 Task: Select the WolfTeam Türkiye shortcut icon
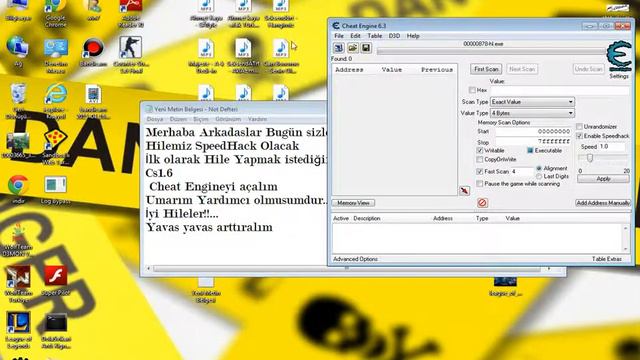pos(18,277)
